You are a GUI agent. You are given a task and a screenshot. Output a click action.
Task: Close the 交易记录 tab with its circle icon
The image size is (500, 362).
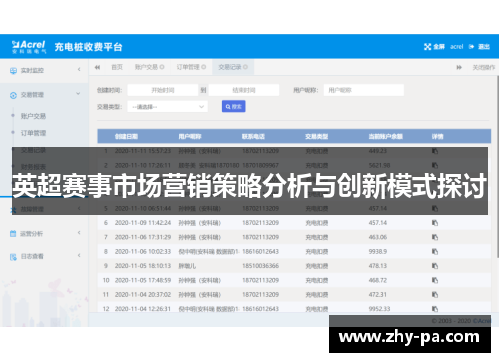click(x=245, y=67)
